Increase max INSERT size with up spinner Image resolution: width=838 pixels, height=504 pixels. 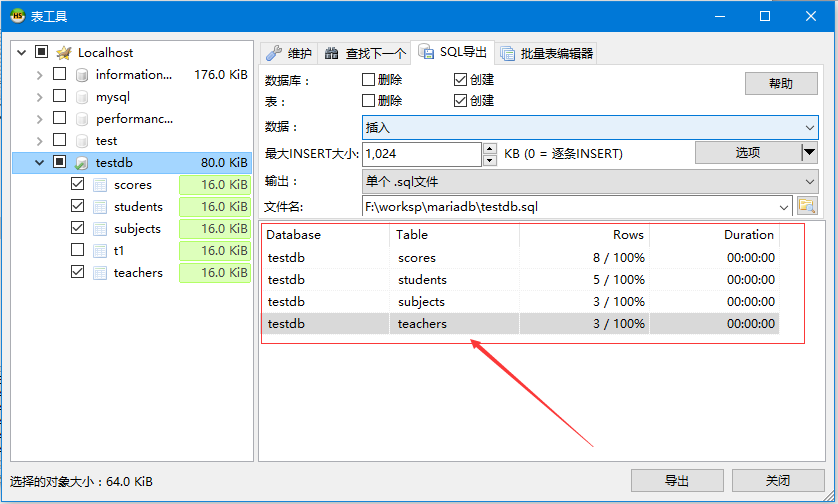coord(489,148)
